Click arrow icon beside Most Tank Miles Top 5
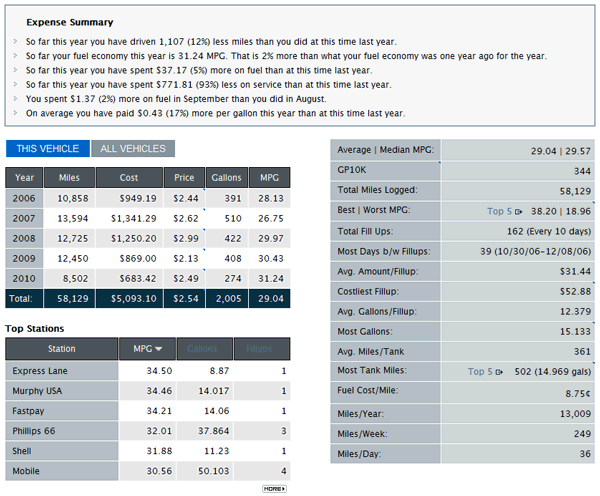 pos(500,372)
